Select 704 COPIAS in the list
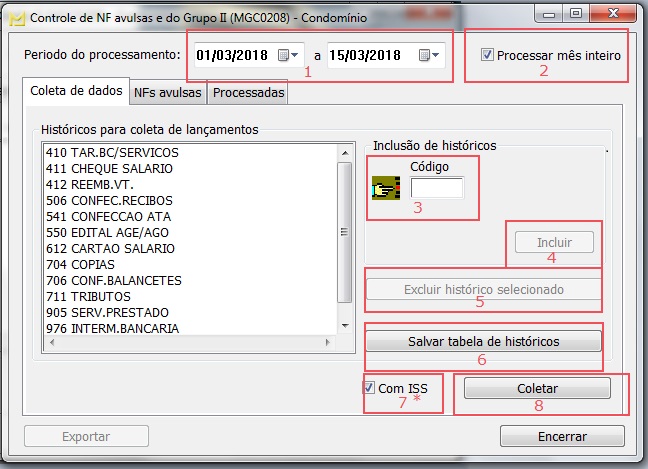The height and width of the screenshot is (469, 648). [x=81, y=264]
